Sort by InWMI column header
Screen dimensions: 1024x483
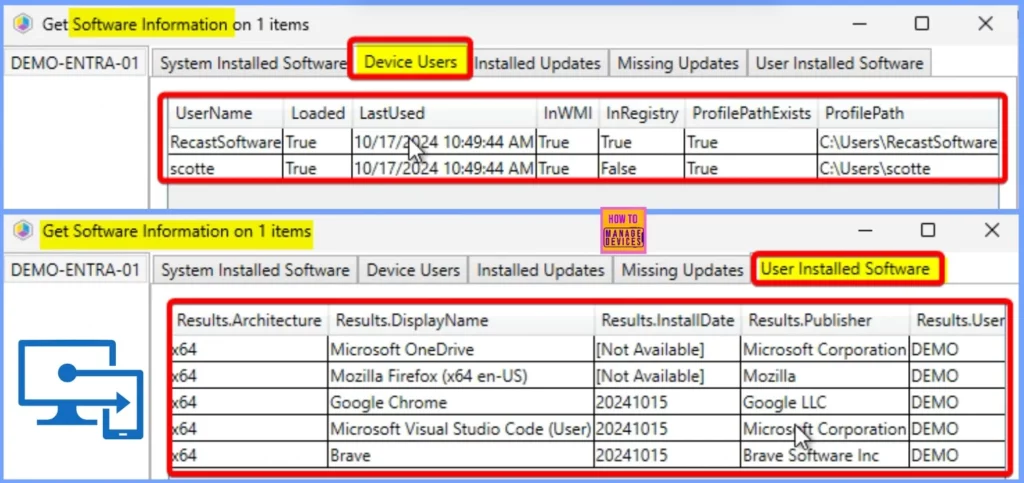click(568, 113)
